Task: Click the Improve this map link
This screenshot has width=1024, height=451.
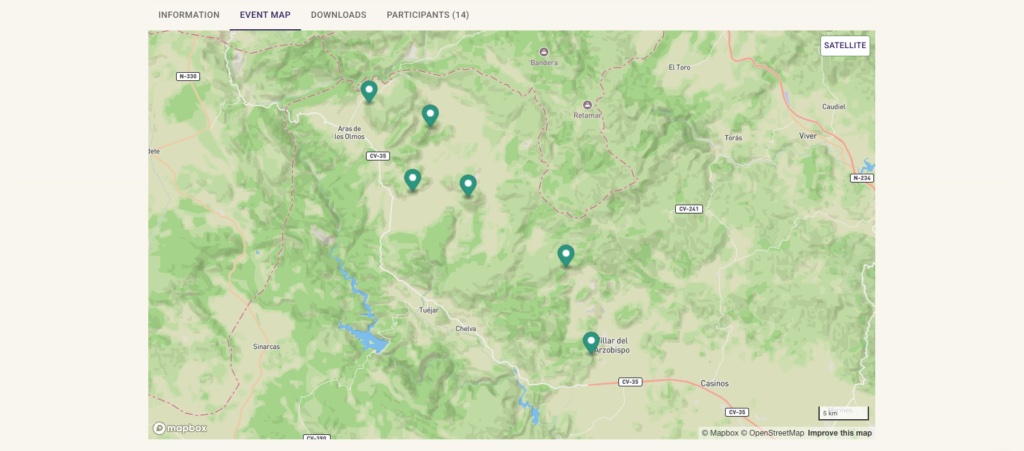Action: 840,433
